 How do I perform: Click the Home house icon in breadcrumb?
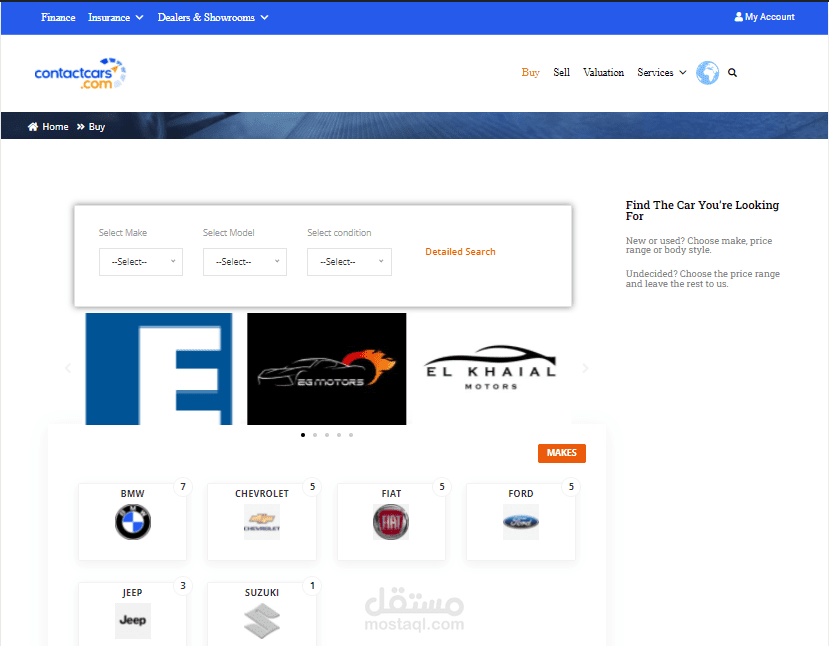pos(34,126)
